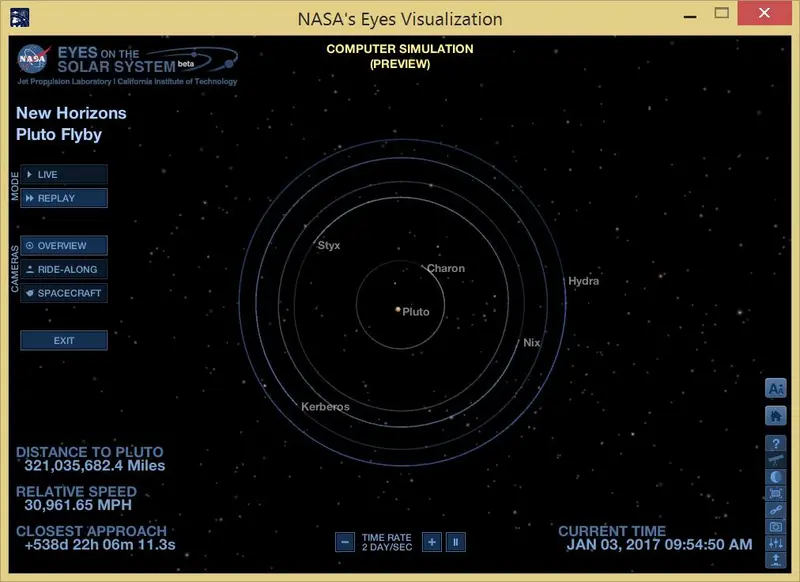This screenshot has width=800, height=582.
Task: Click the distance to Pluto value
Action: tap(95, 466)
